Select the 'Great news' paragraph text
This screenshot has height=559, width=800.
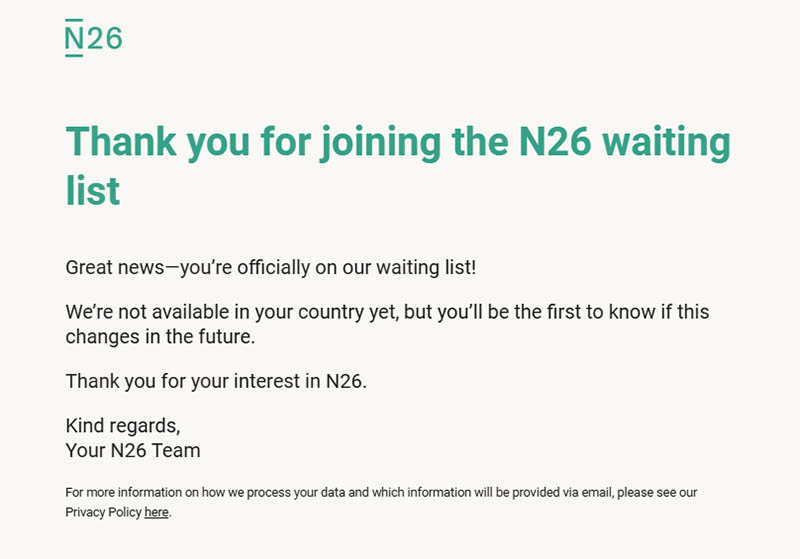click(x=270, y=268)
